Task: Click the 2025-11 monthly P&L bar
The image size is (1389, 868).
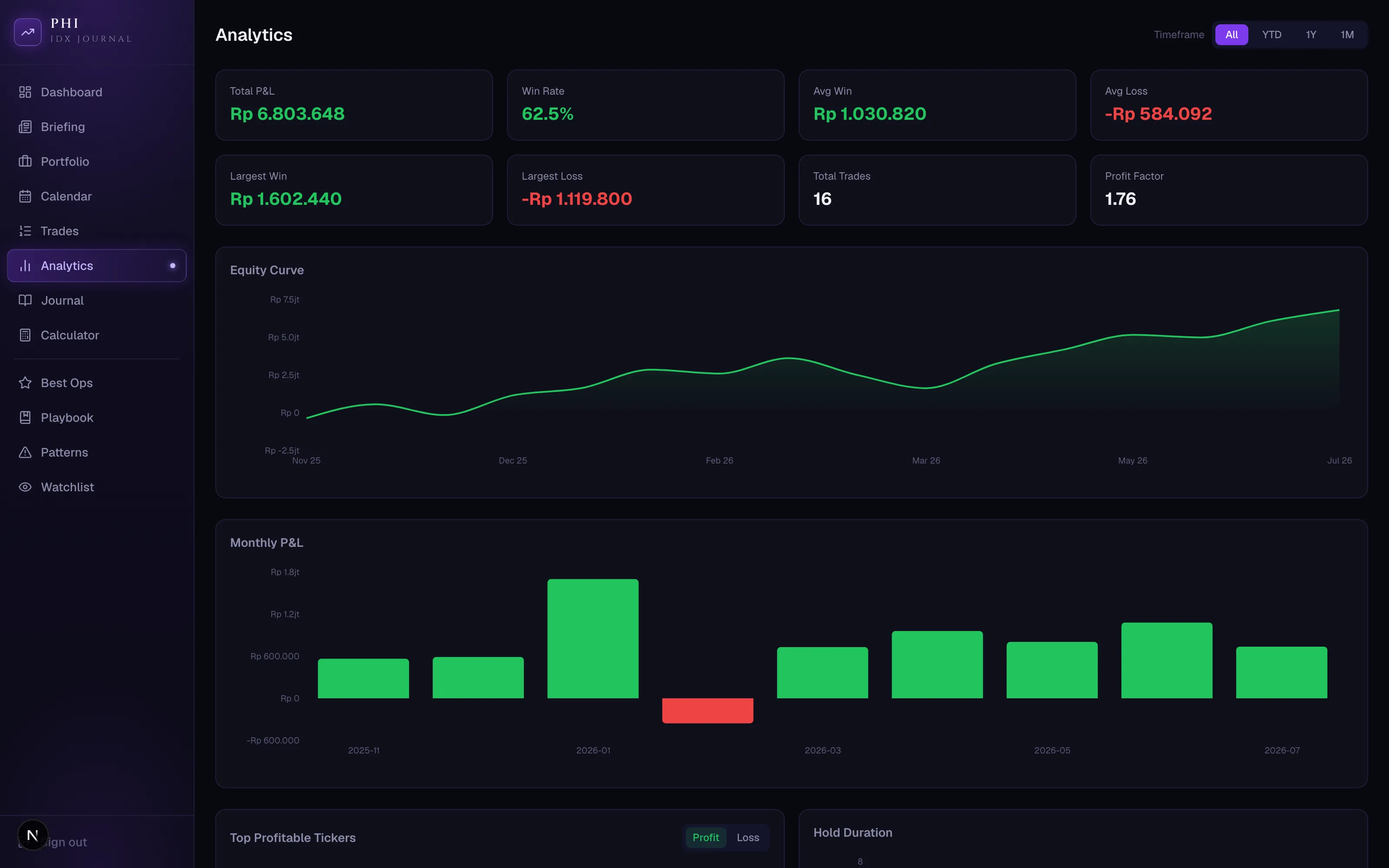Action: click(363, 678)
